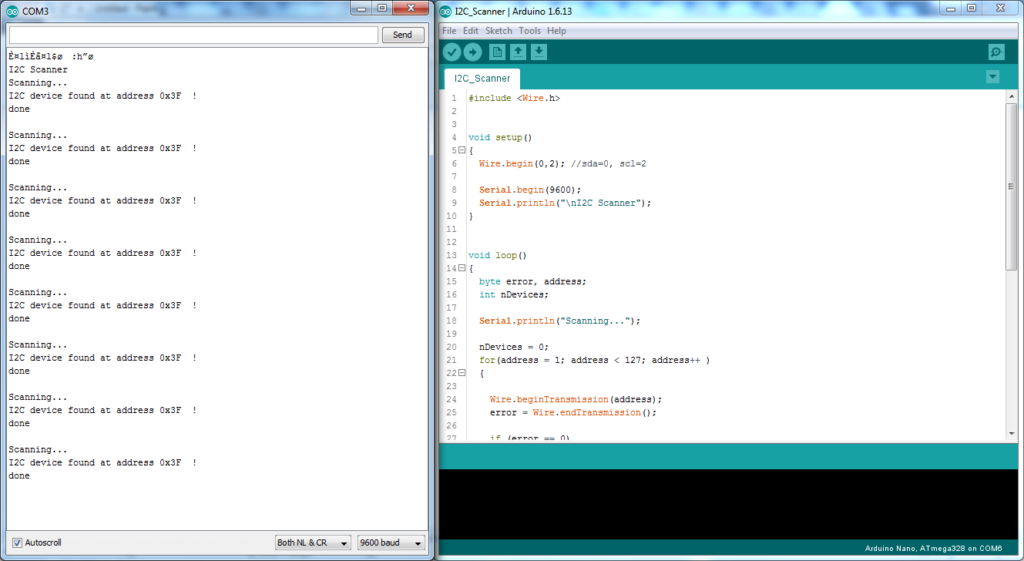The height and width of the screenshot is (561, 1024).
Task: Open the line ending 'Both NL & CR' dropdown
Action: click(x=313, y=543)
